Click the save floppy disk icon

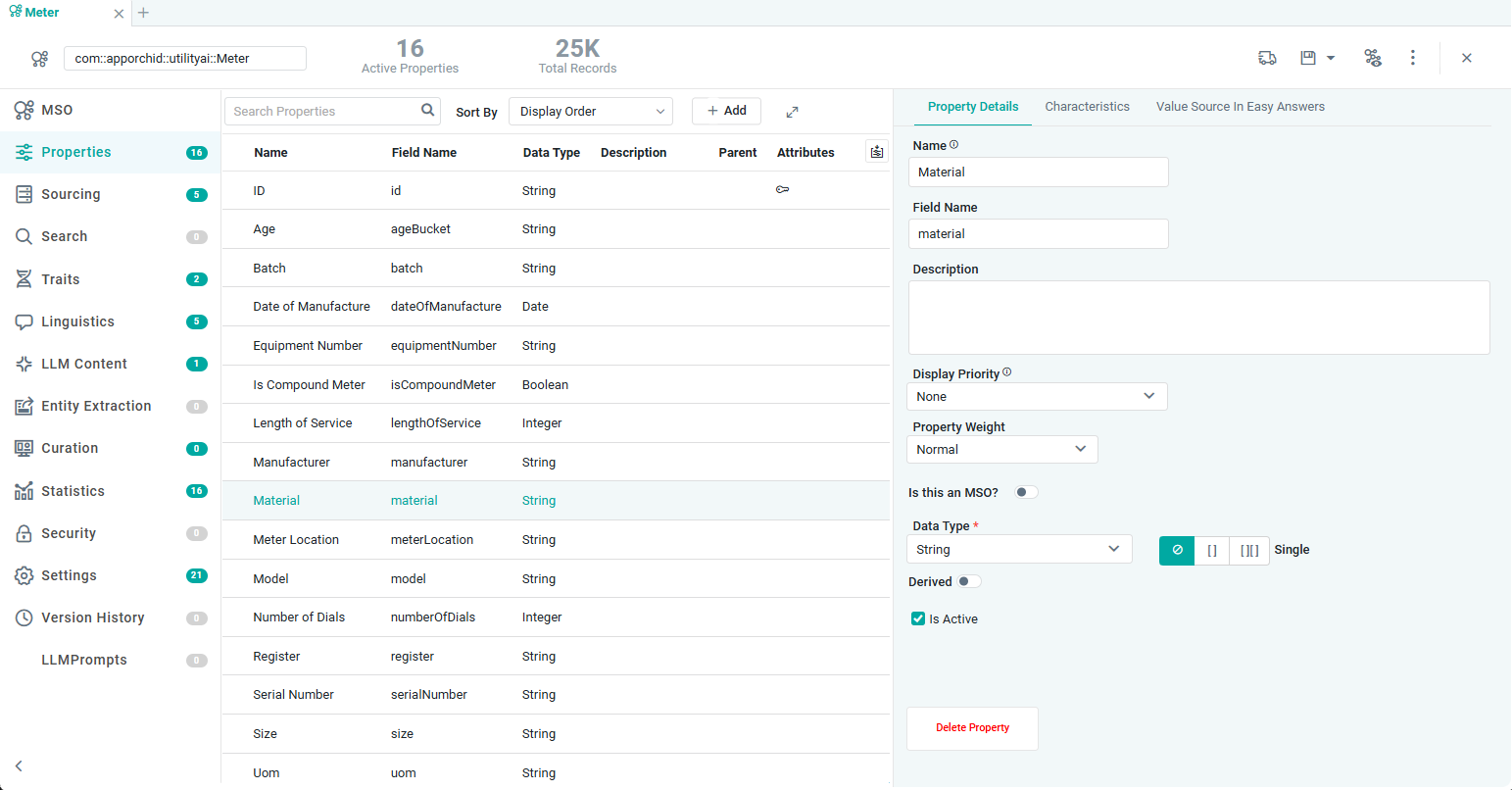click(x=1308, y=58)
